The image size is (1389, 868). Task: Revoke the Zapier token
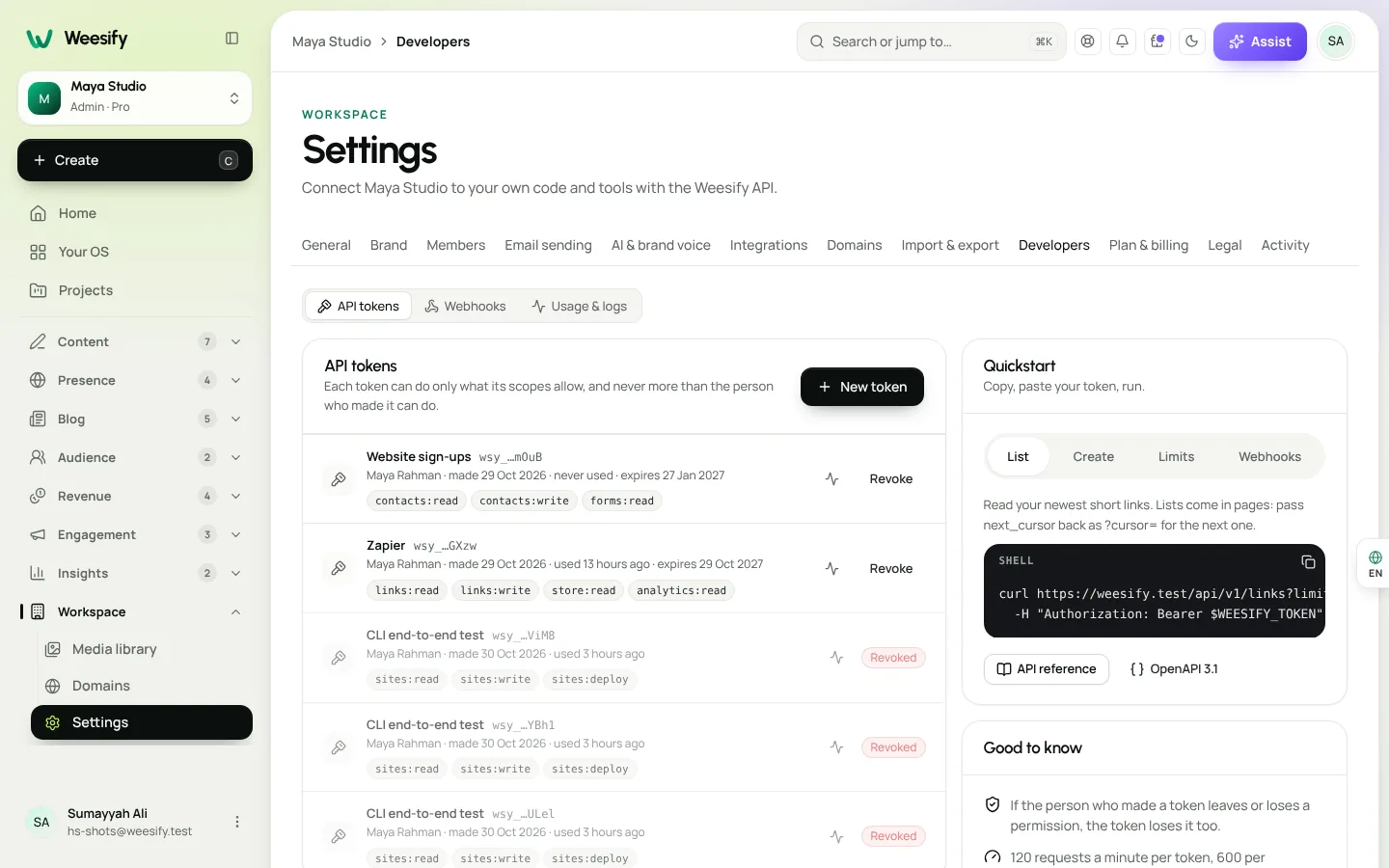click(891, 569)
